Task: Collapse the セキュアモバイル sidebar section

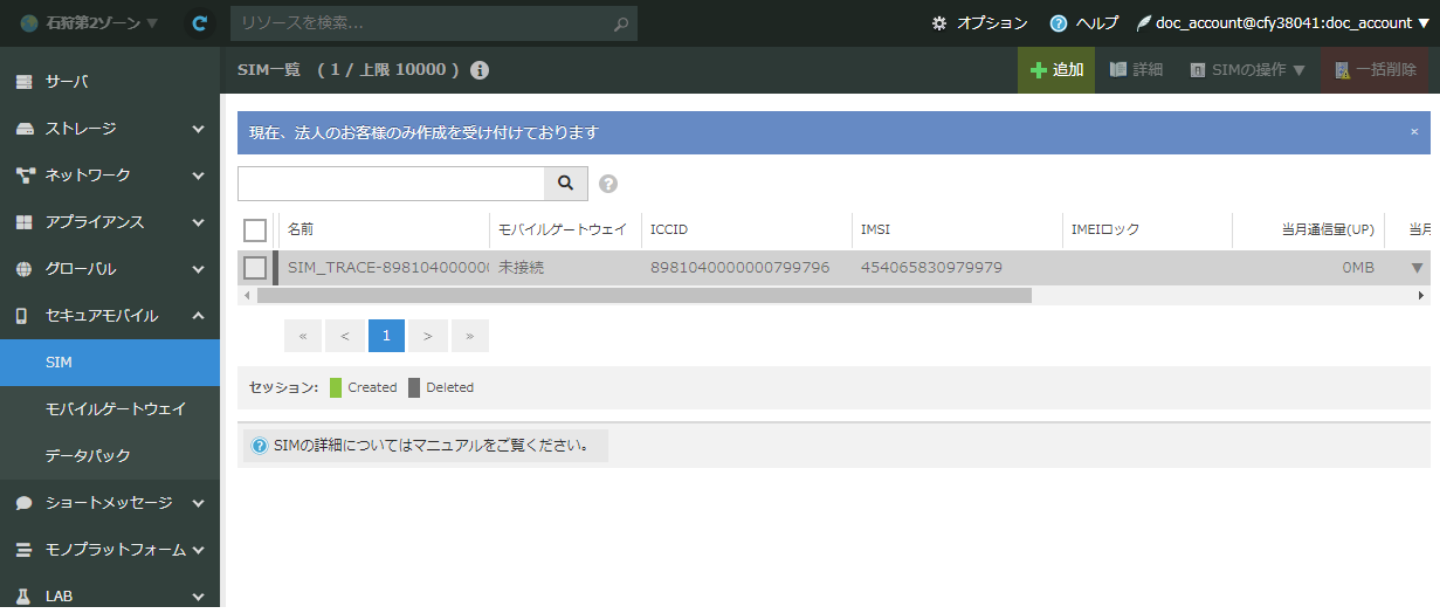Action: (x=110, y=316)
